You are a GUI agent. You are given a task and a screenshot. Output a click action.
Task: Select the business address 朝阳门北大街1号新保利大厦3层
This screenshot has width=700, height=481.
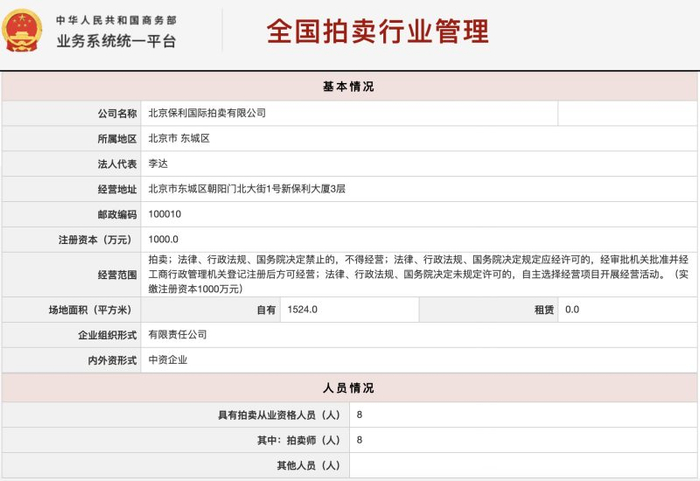click(x=247, y=189)
